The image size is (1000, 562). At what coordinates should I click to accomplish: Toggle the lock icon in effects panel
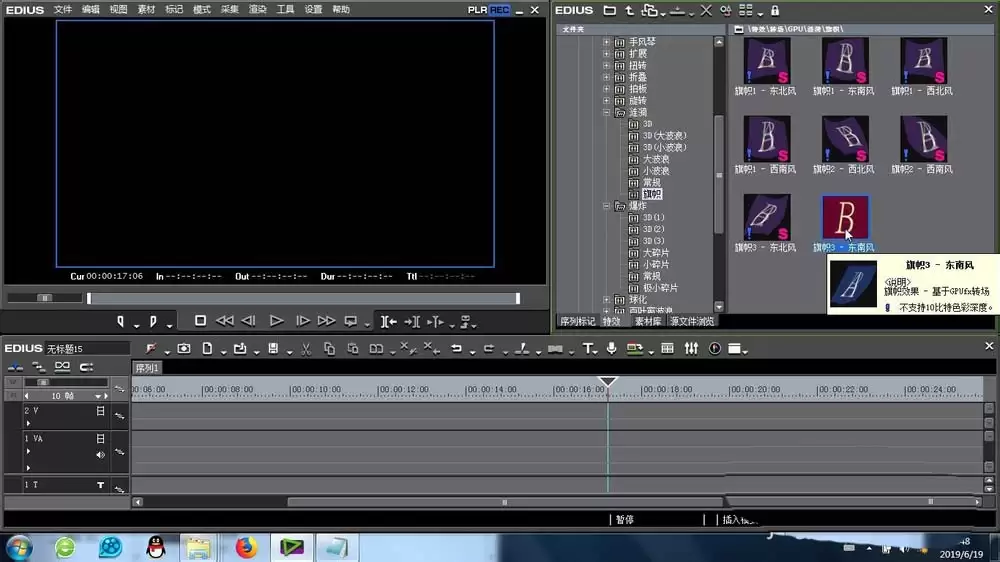click(775, 10)
